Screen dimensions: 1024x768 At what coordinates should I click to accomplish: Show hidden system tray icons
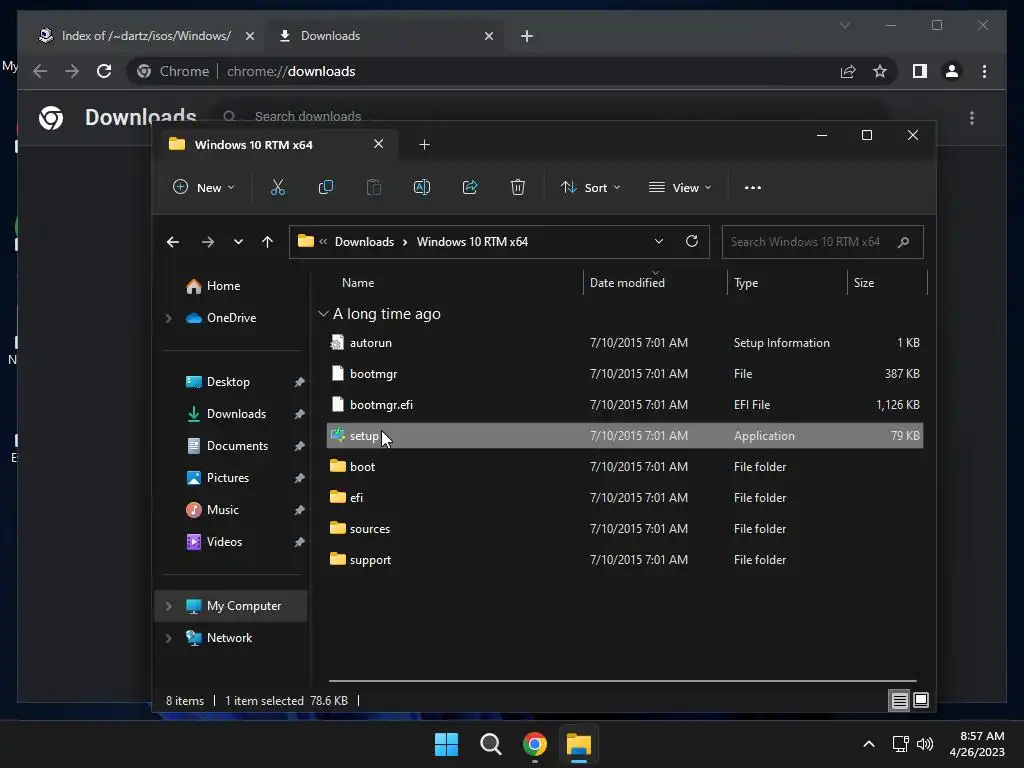(869, 744)
